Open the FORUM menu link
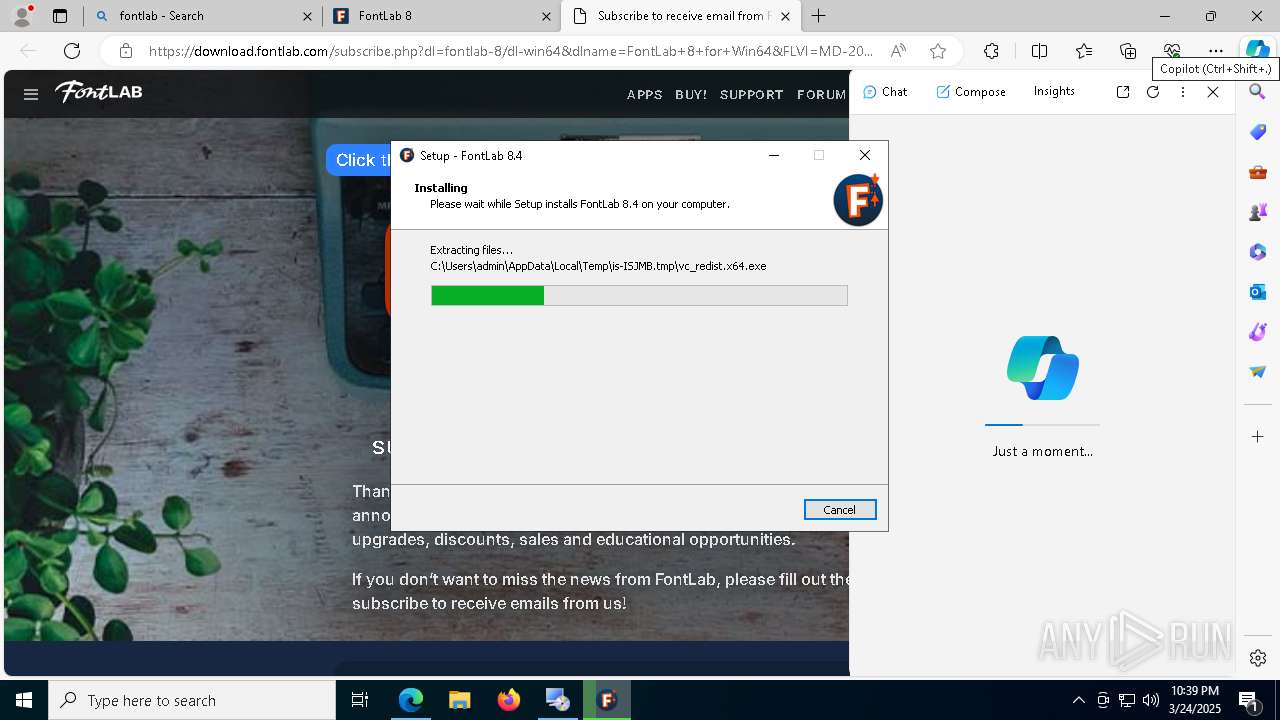Image resolution: width=1280 pixels, height=720 pixels. click(822, 94)
